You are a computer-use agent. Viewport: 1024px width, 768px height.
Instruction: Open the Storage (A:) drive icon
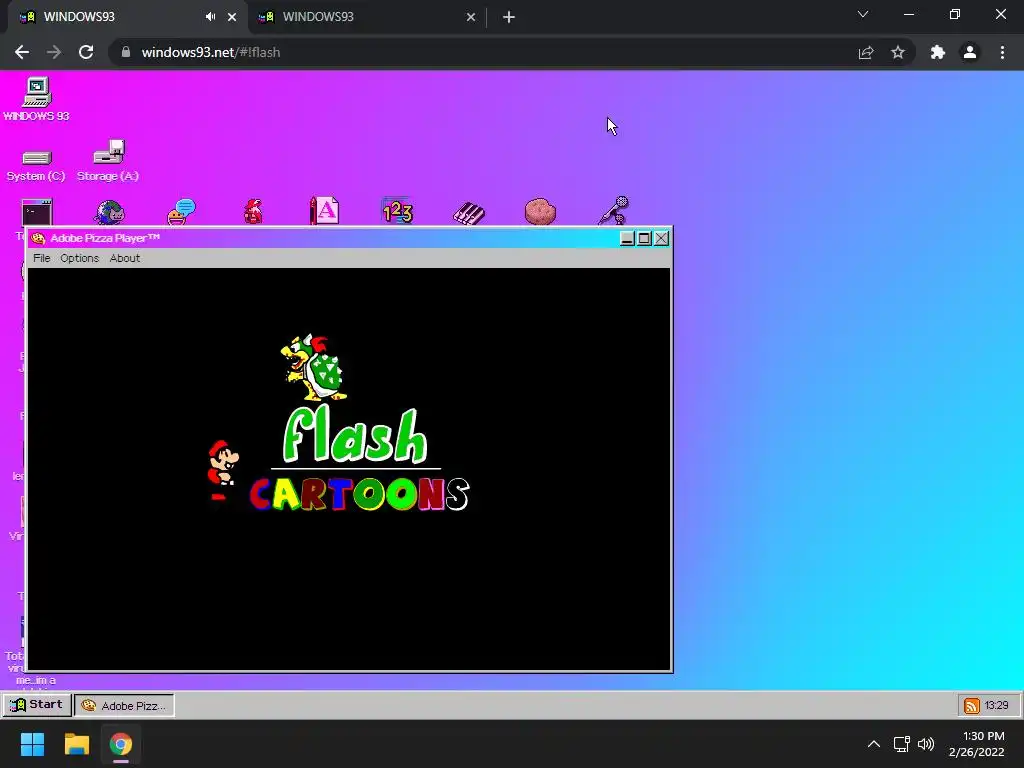click(x=108, y=161)
